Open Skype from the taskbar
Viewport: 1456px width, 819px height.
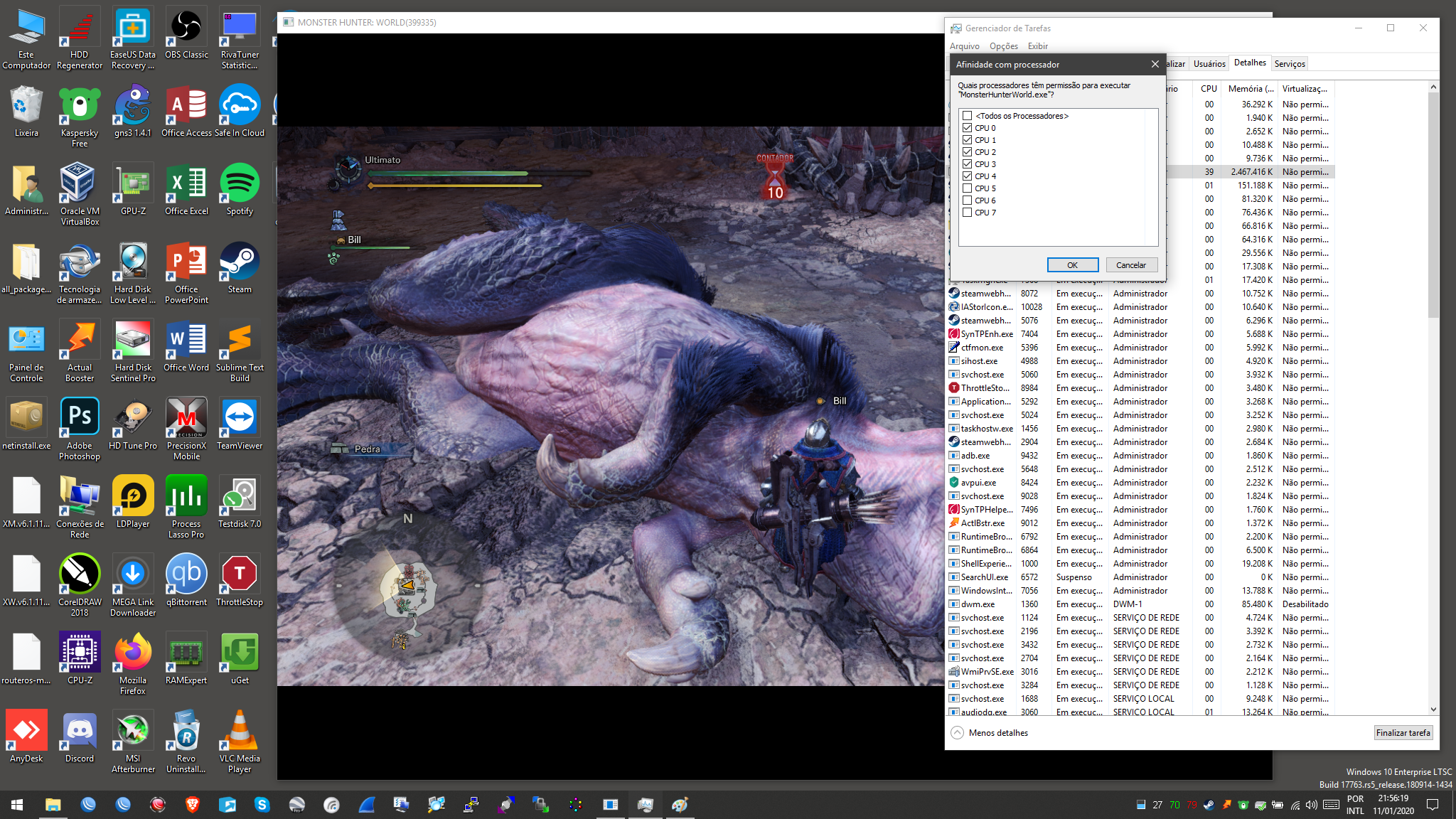coord(262,805)
